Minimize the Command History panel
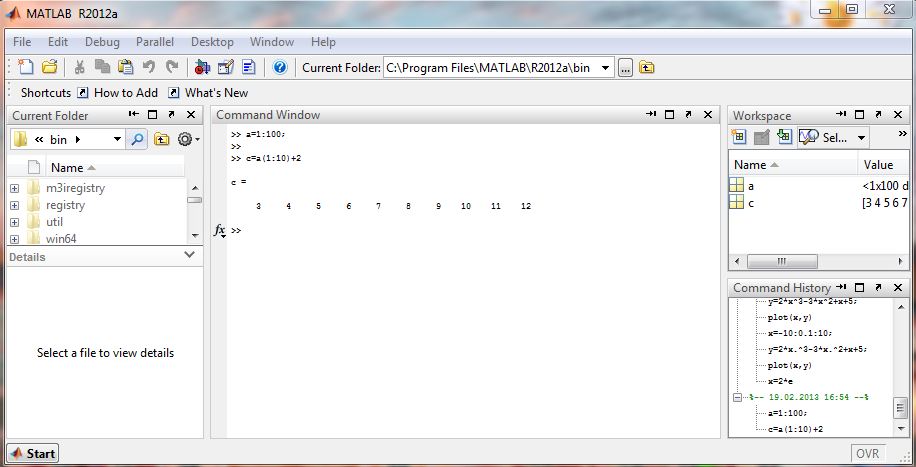This screenshot has width=916, height=467. coord(841,287)
